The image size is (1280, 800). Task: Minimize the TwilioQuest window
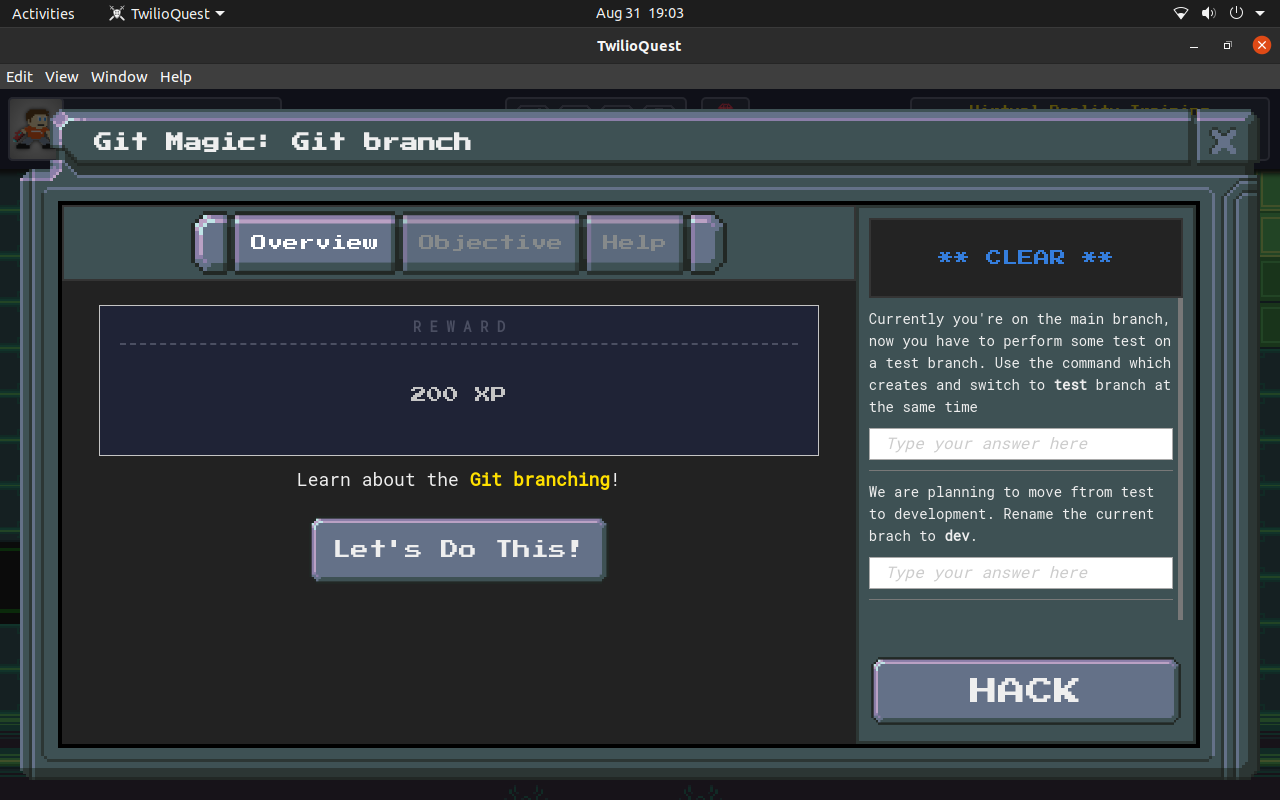(1193, 46)
